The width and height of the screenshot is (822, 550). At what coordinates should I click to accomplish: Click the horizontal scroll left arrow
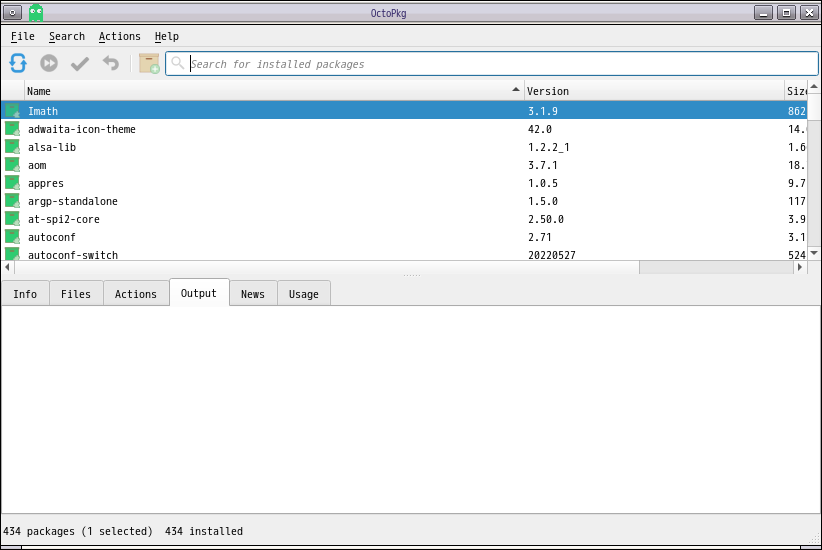[7, 267]
